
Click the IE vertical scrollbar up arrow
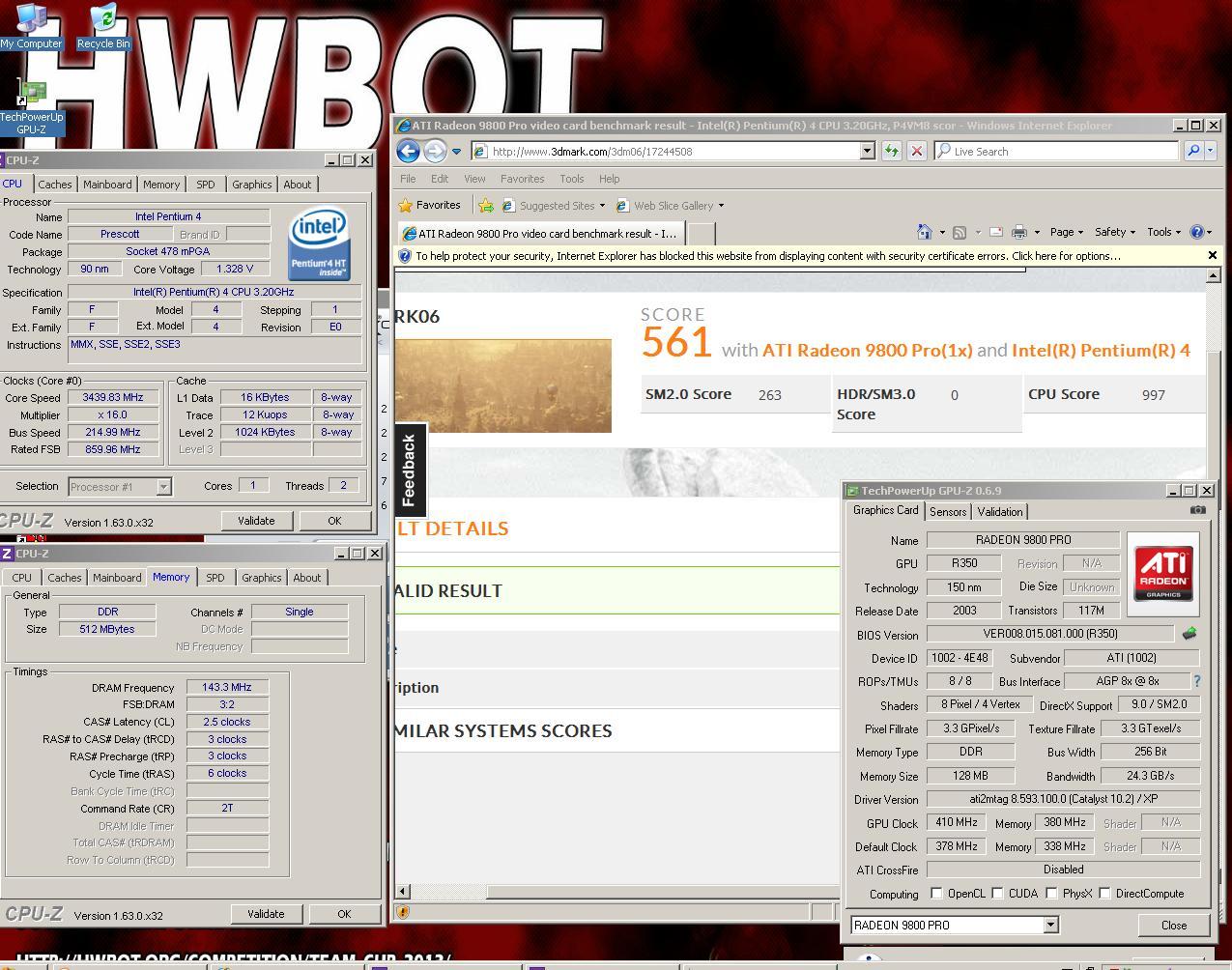(1214, 276)
